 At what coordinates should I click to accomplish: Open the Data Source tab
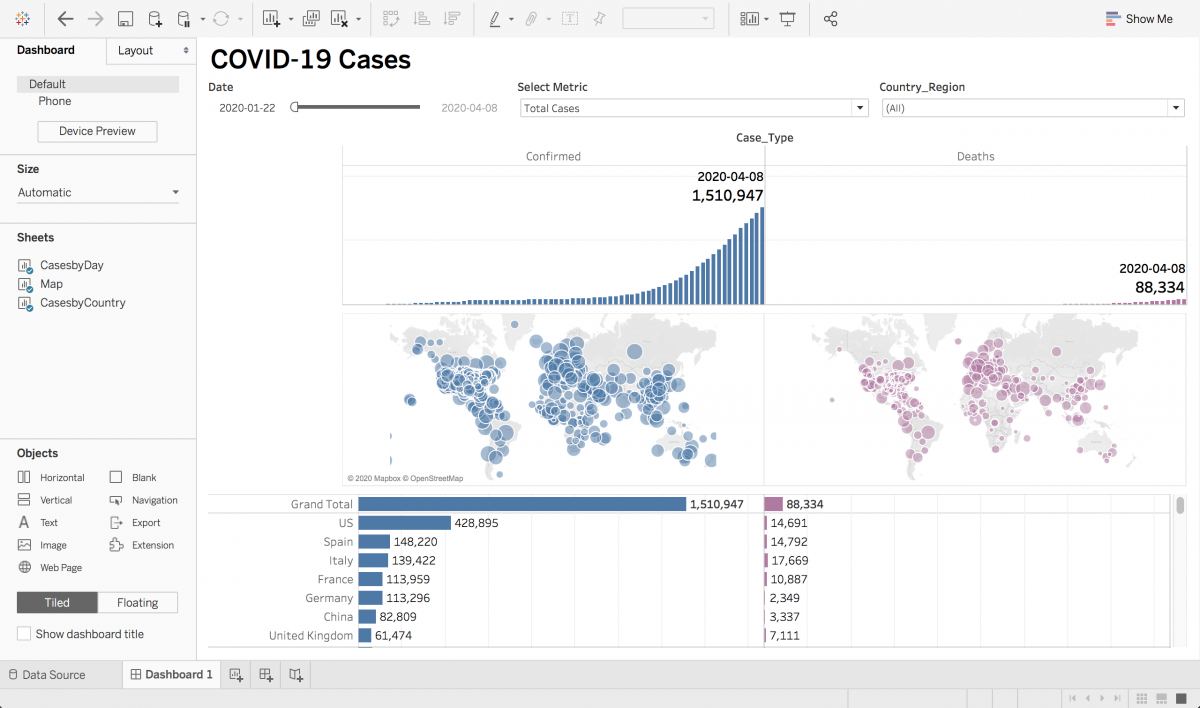pos(47,675)
